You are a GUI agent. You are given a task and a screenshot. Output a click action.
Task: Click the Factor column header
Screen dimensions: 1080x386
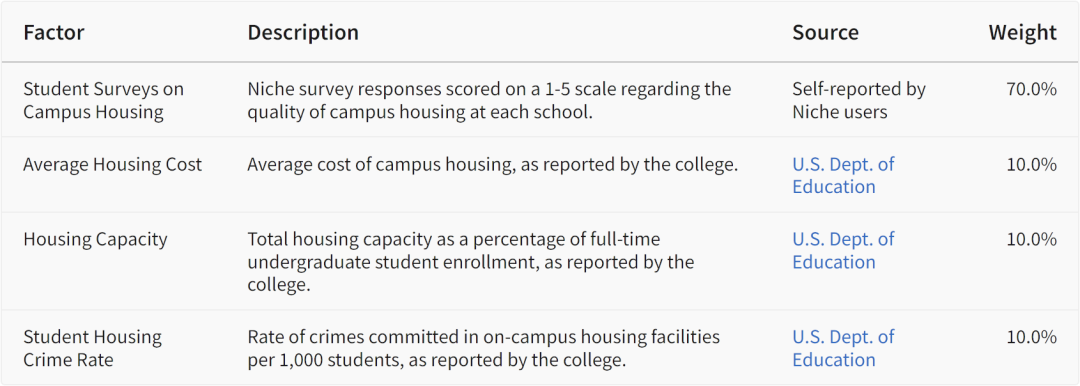pyautogui.click(x=54, y=32)
